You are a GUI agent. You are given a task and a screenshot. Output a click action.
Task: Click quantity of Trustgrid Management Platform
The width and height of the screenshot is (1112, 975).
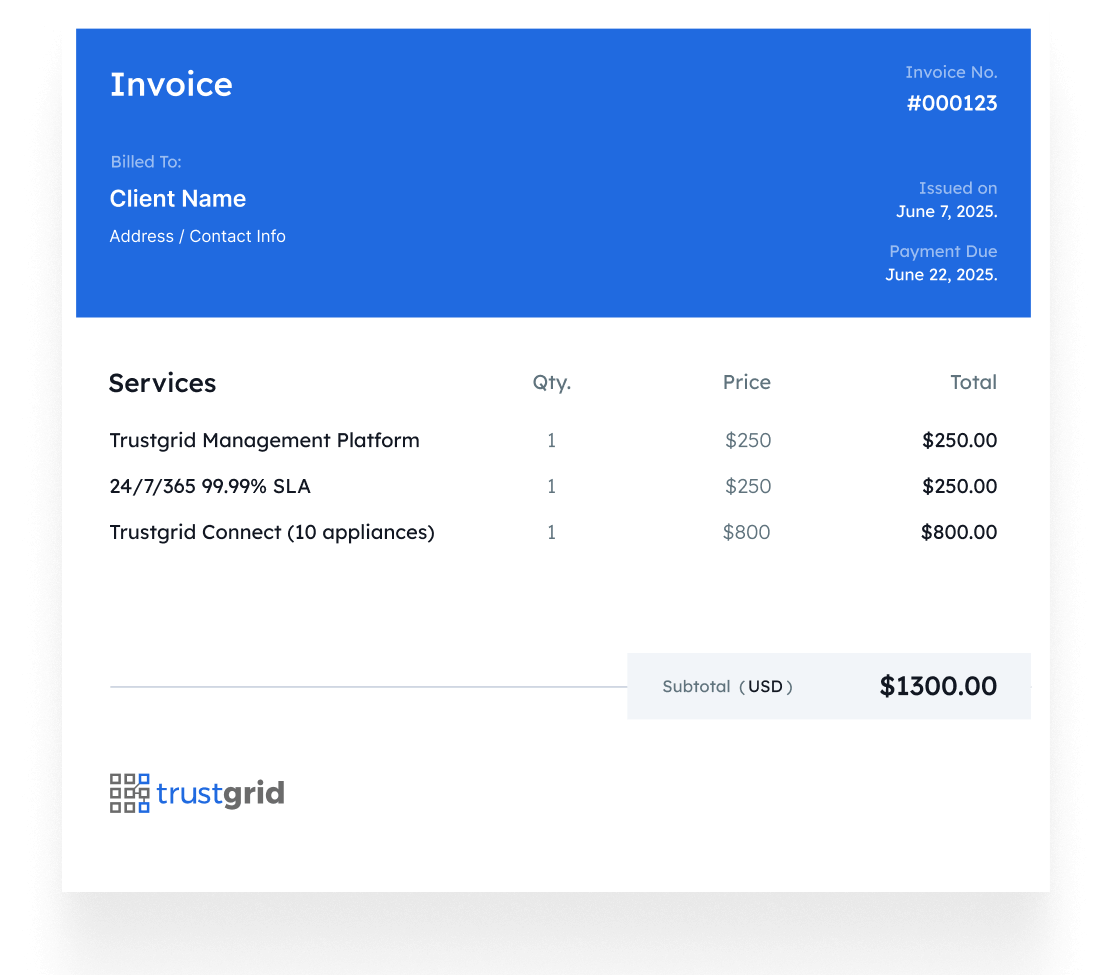(551, 440)
